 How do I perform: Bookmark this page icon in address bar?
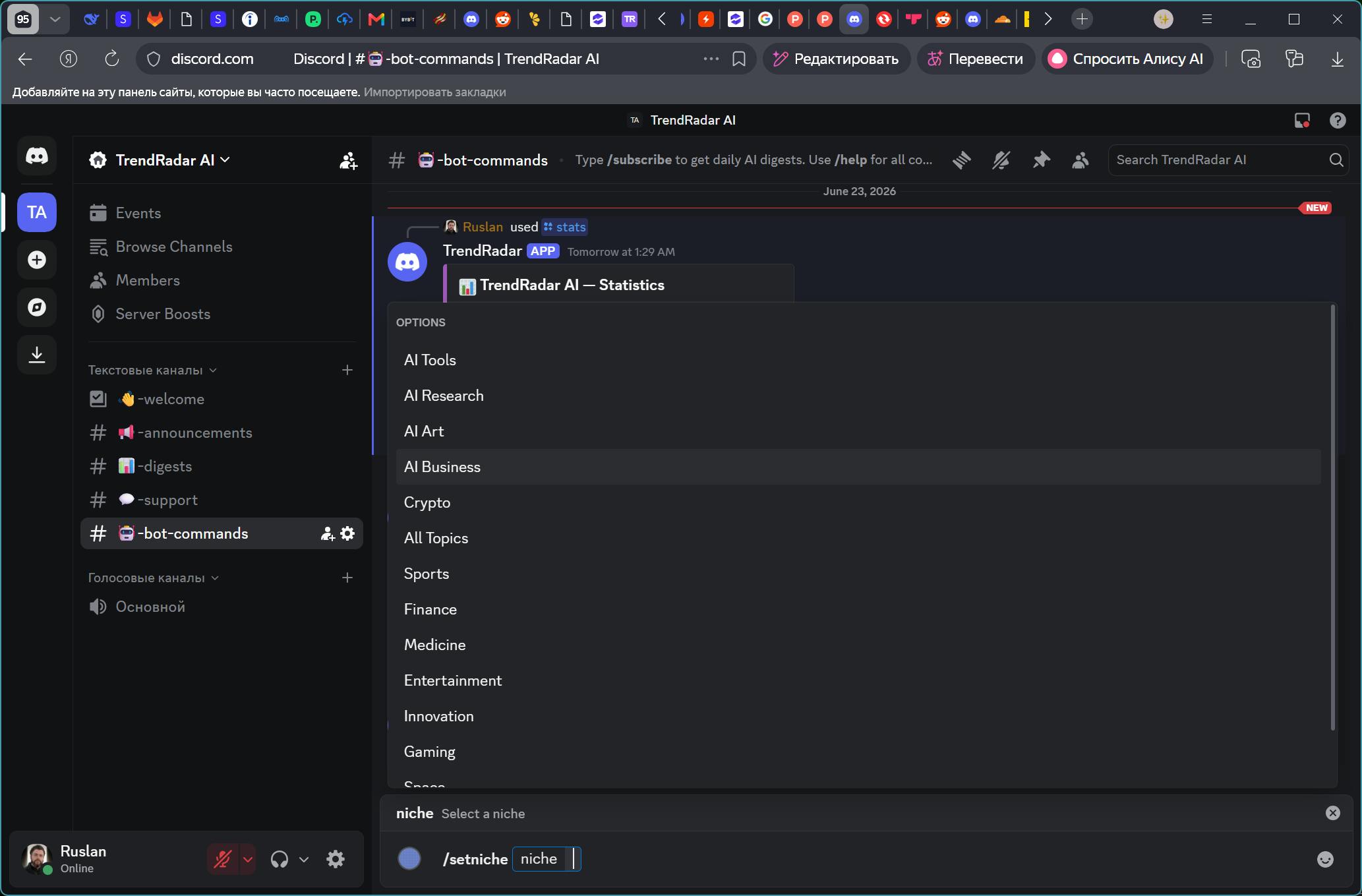click(x=739, y=59)
